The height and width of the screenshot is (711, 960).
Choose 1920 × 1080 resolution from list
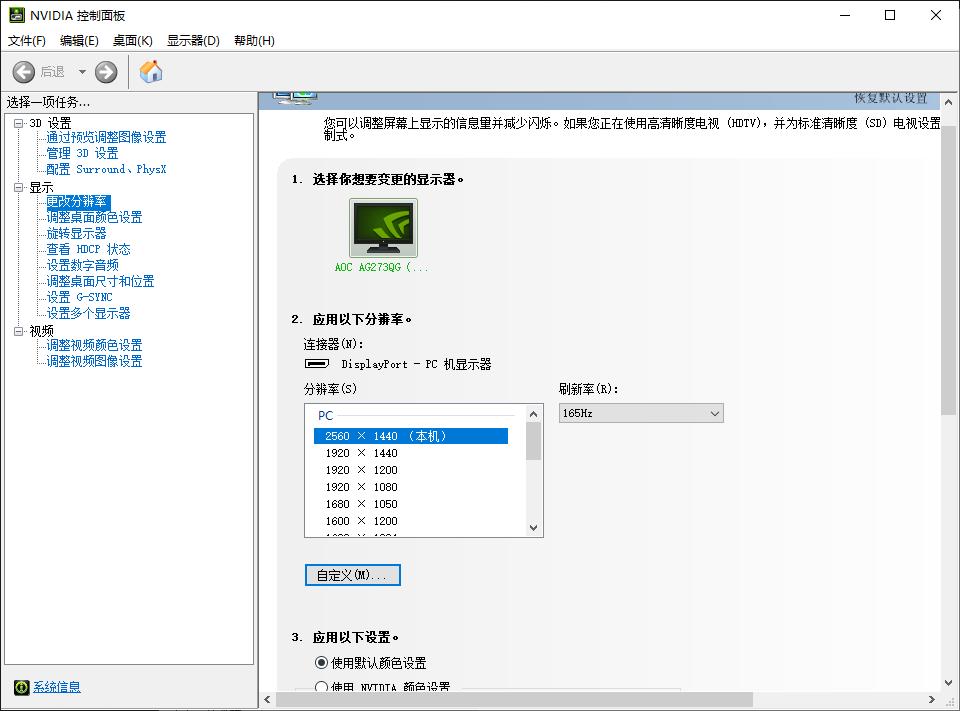pos(361,487)
